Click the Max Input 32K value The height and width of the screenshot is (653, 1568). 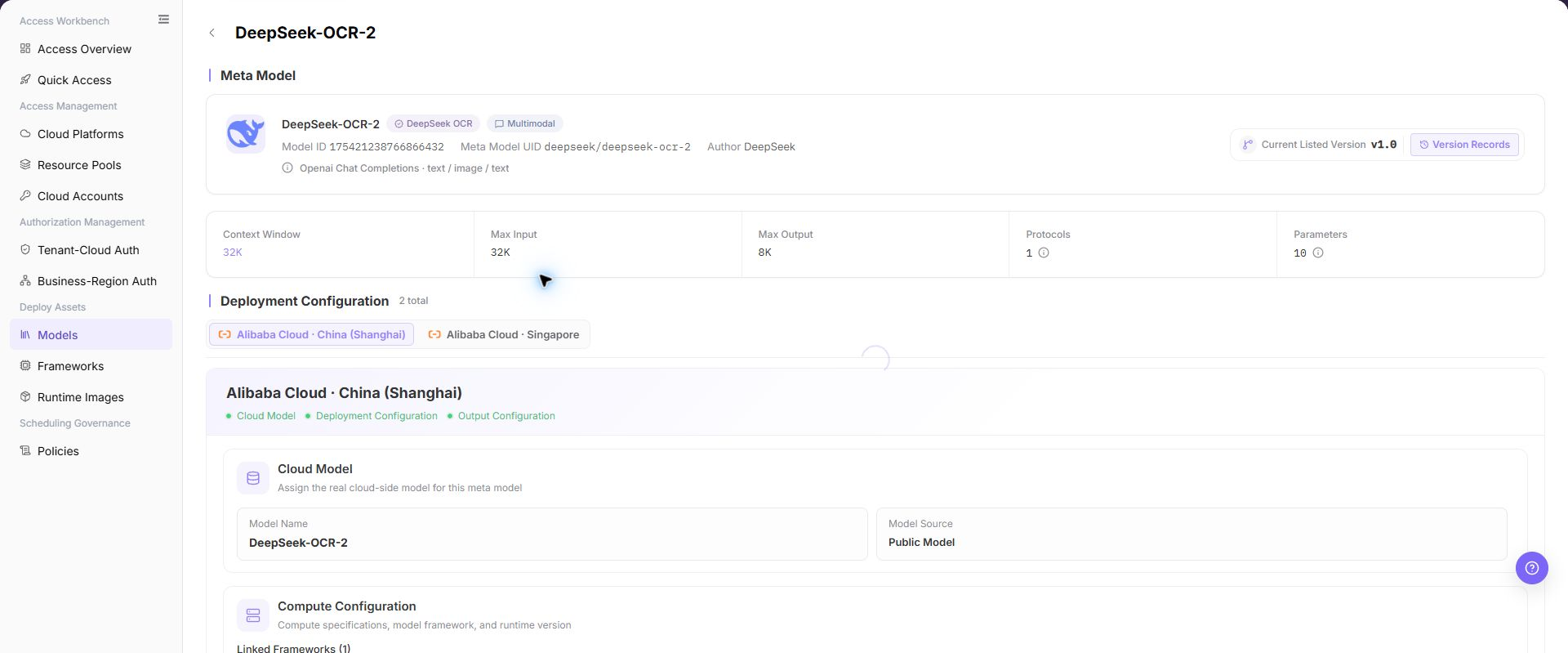pos(501,253)
